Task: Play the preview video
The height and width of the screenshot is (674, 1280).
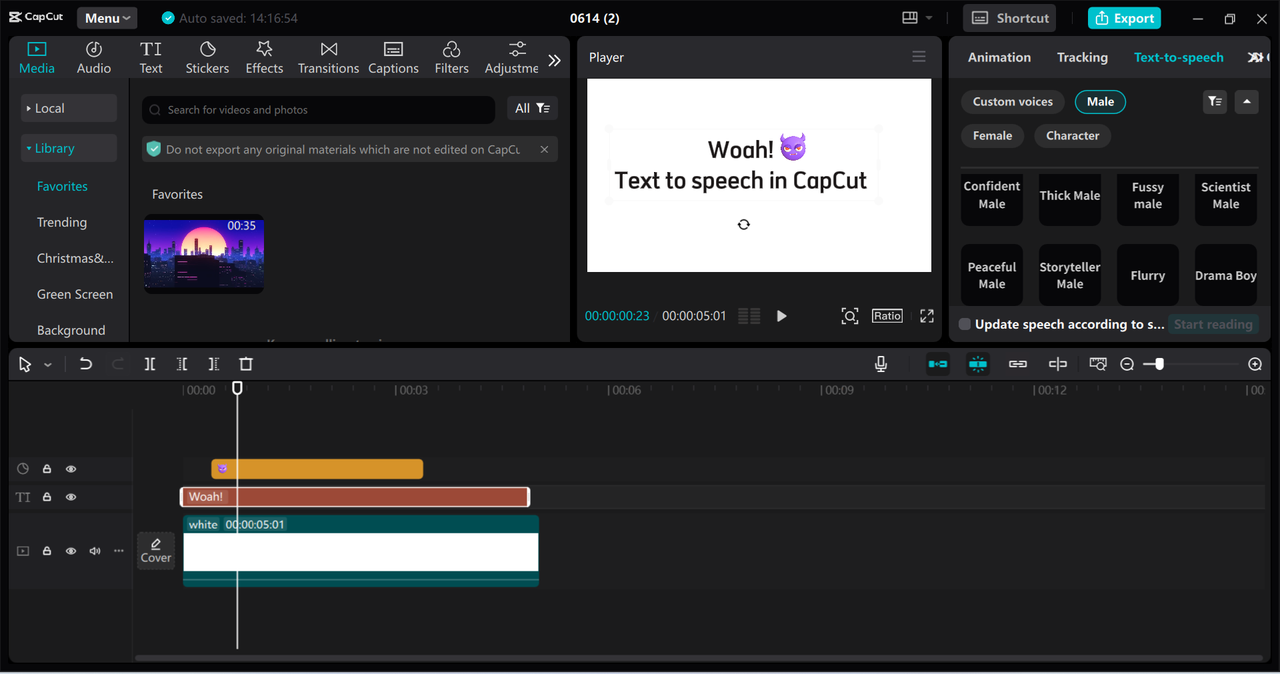Action: 782,316
